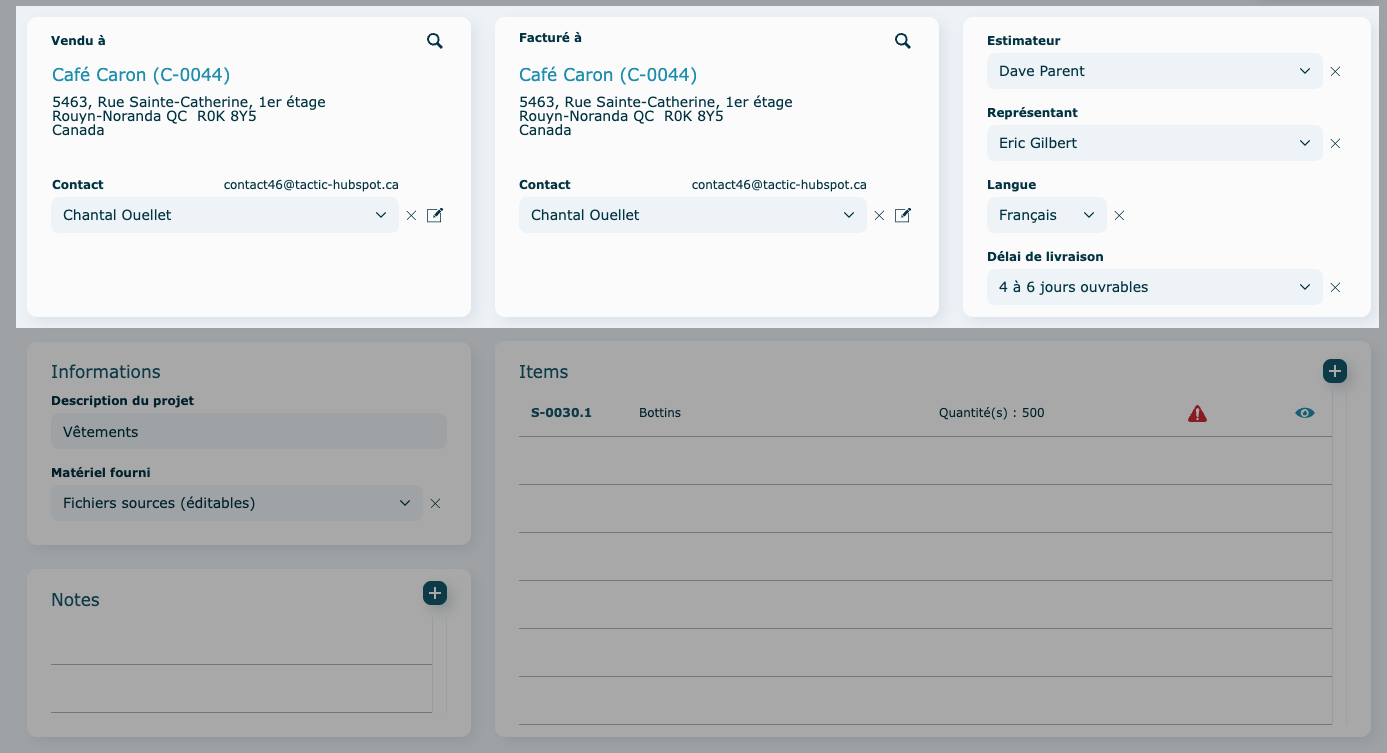Image resolution: width=1387 pixels, height=753 pixels.
Task: Add a new item with the Items plus button
Action: [1334, 371]
